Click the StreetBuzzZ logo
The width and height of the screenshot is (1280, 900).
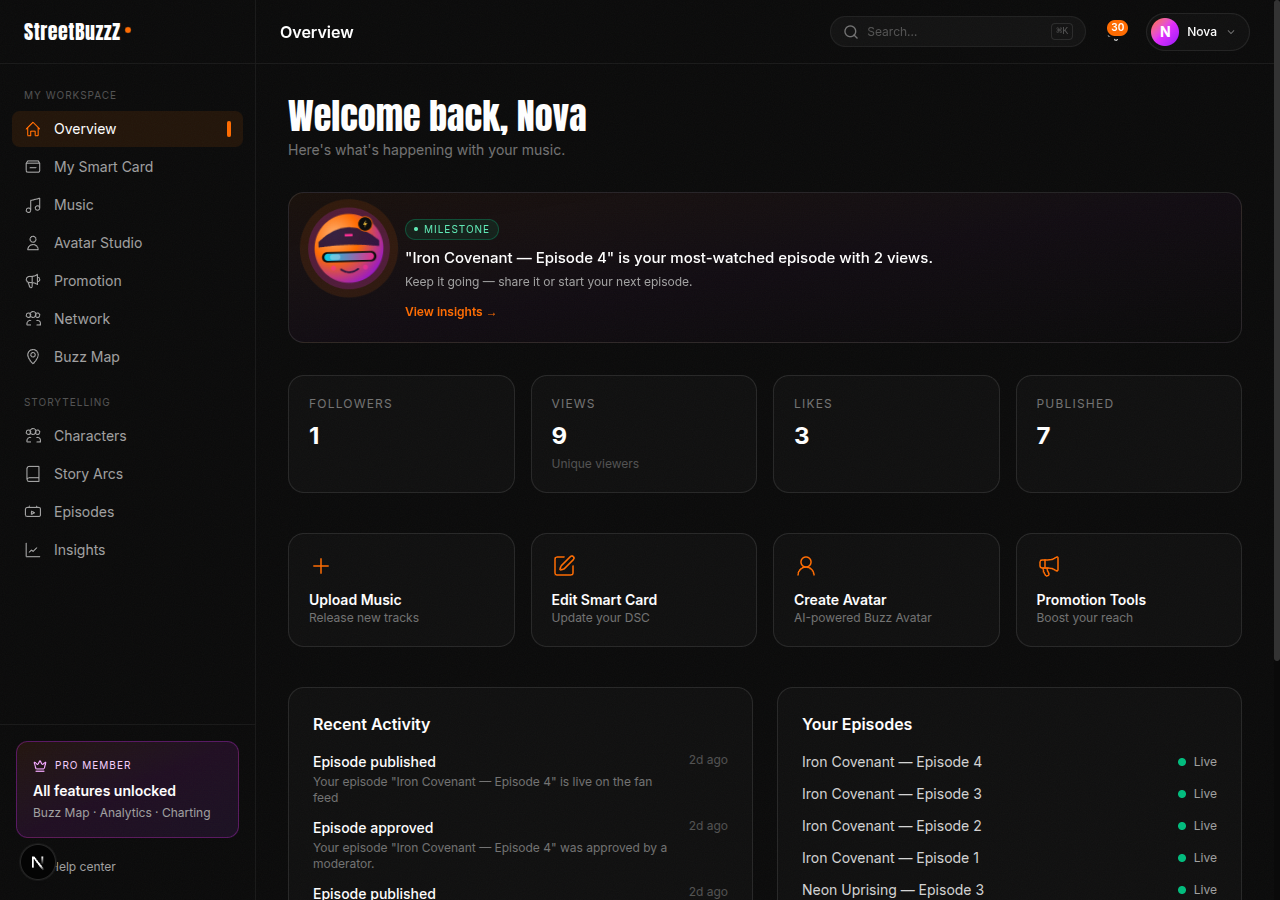pos(77,31)
